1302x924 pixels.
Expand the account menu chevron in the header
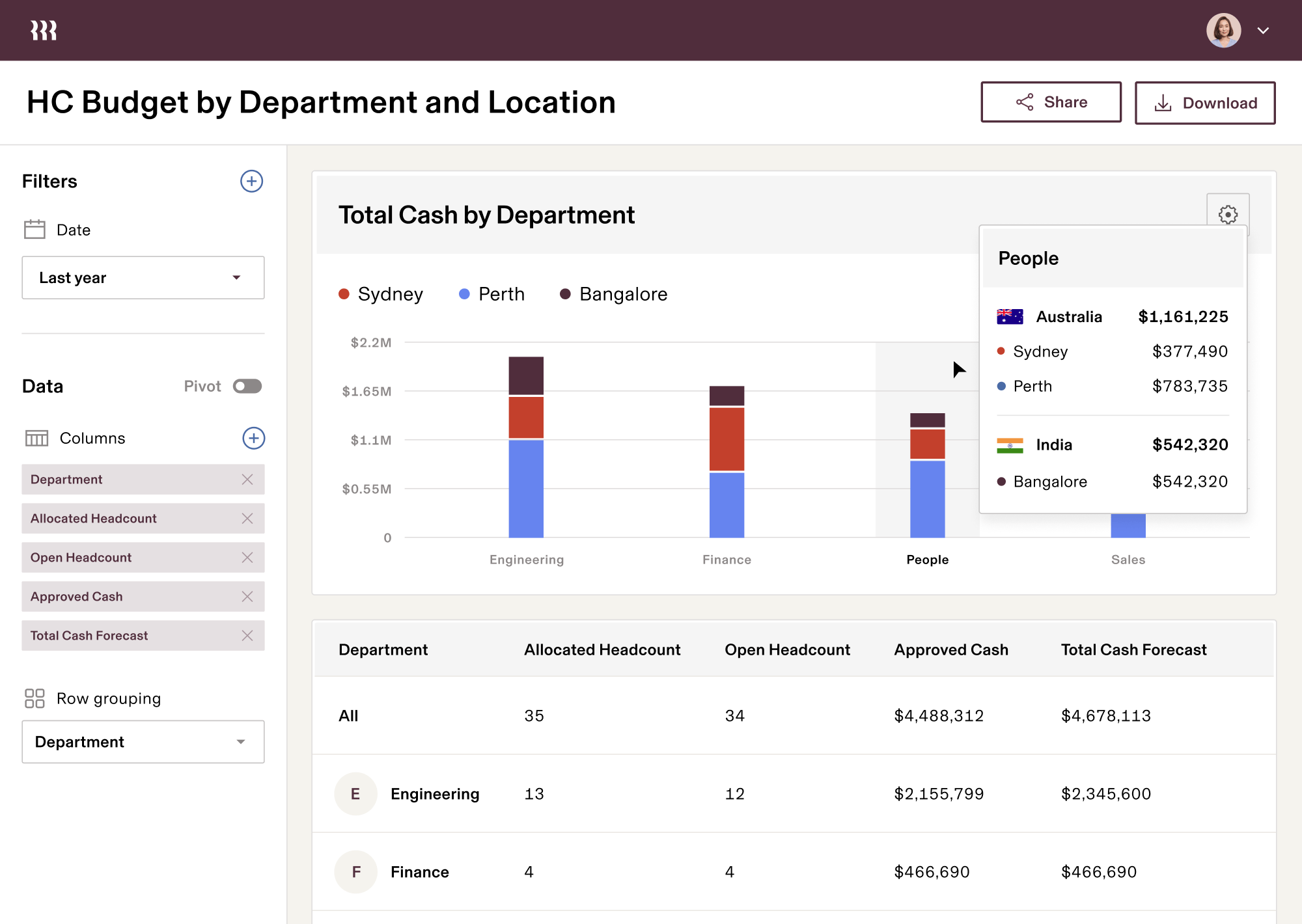(1262, 30)
